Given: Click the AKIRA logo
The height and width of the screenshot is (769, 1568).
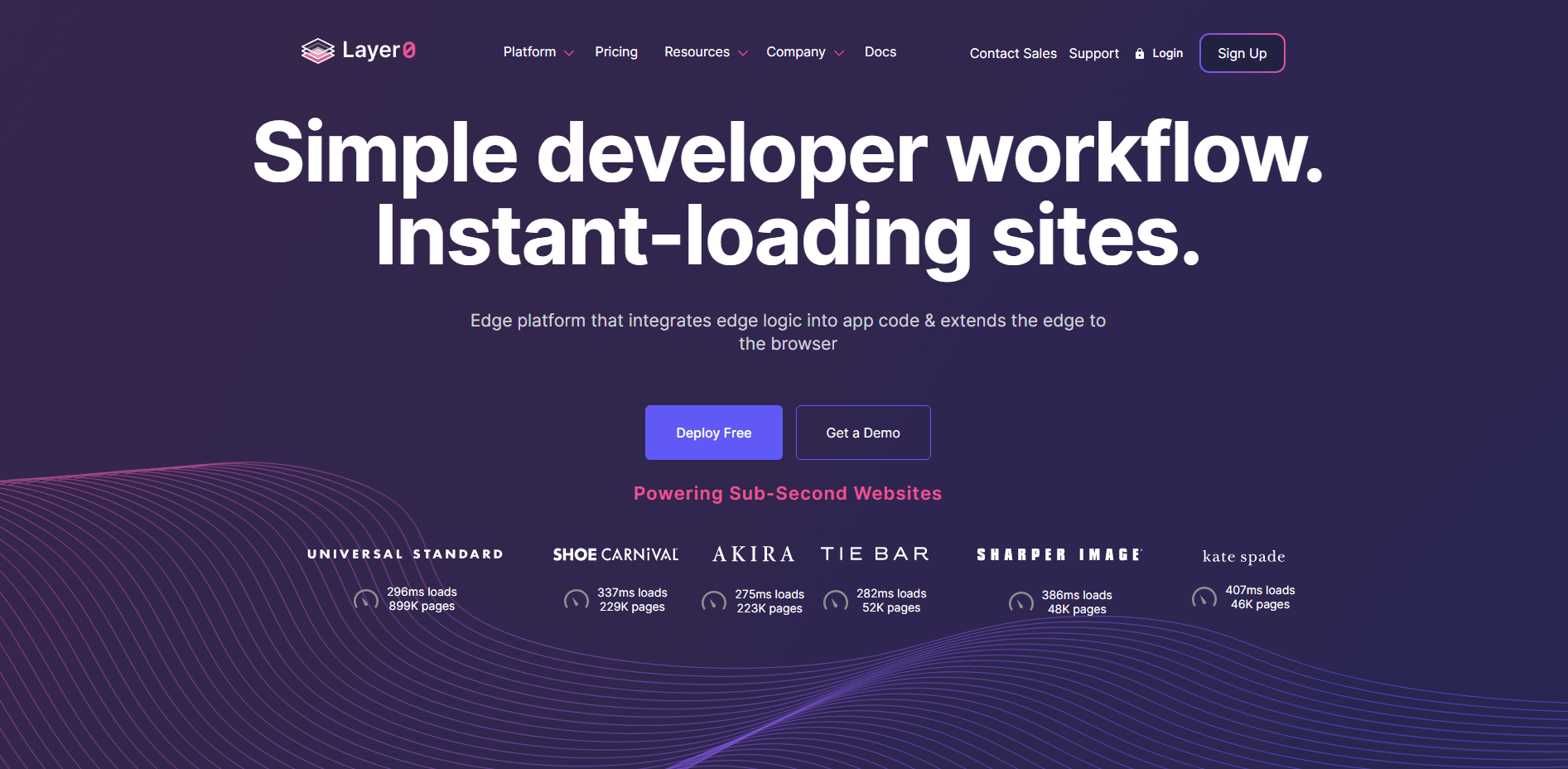Looking at the screenshot, I should click(754, 554).
